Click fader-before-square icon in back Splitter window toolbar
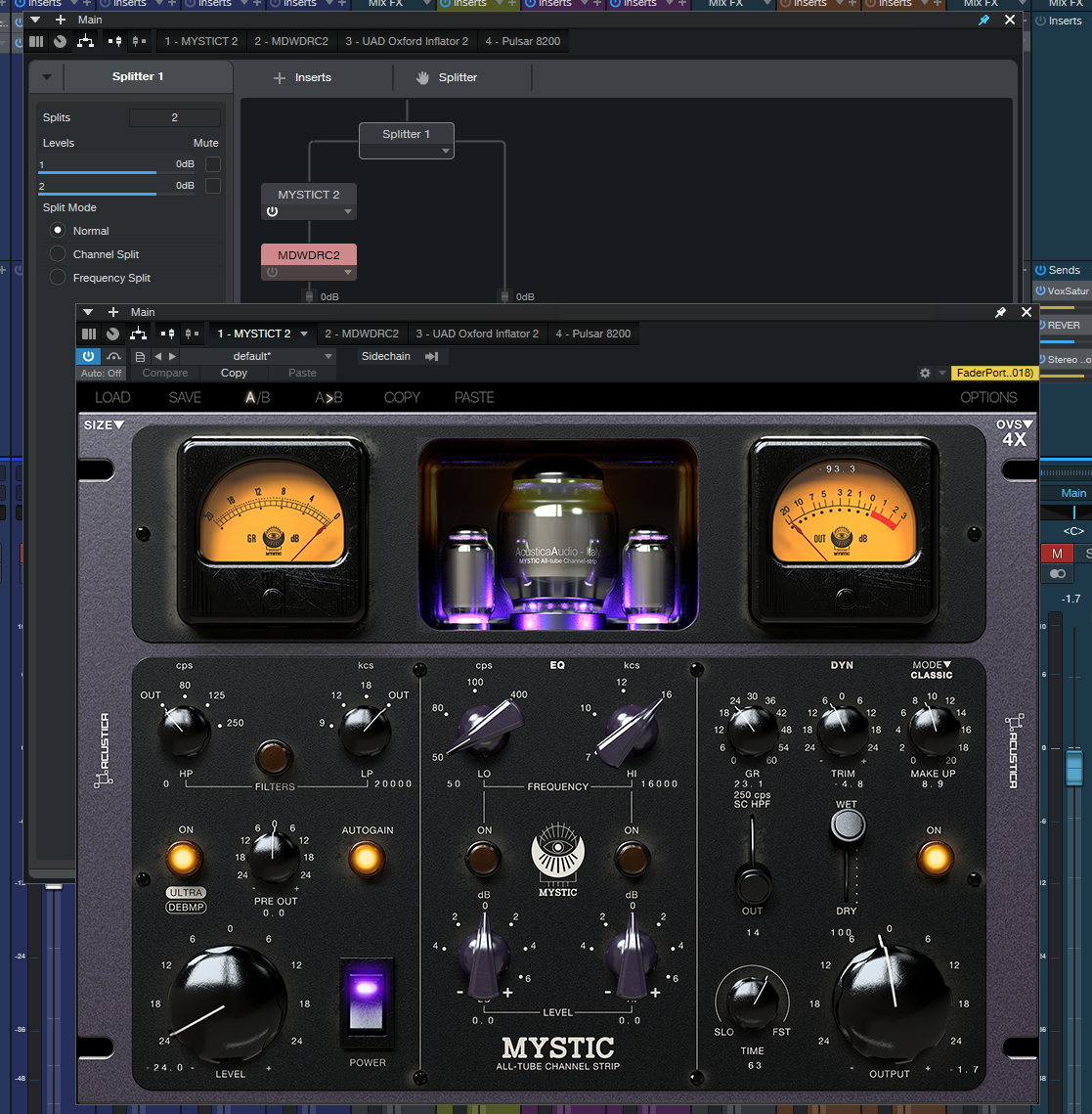 click(139, 41)
